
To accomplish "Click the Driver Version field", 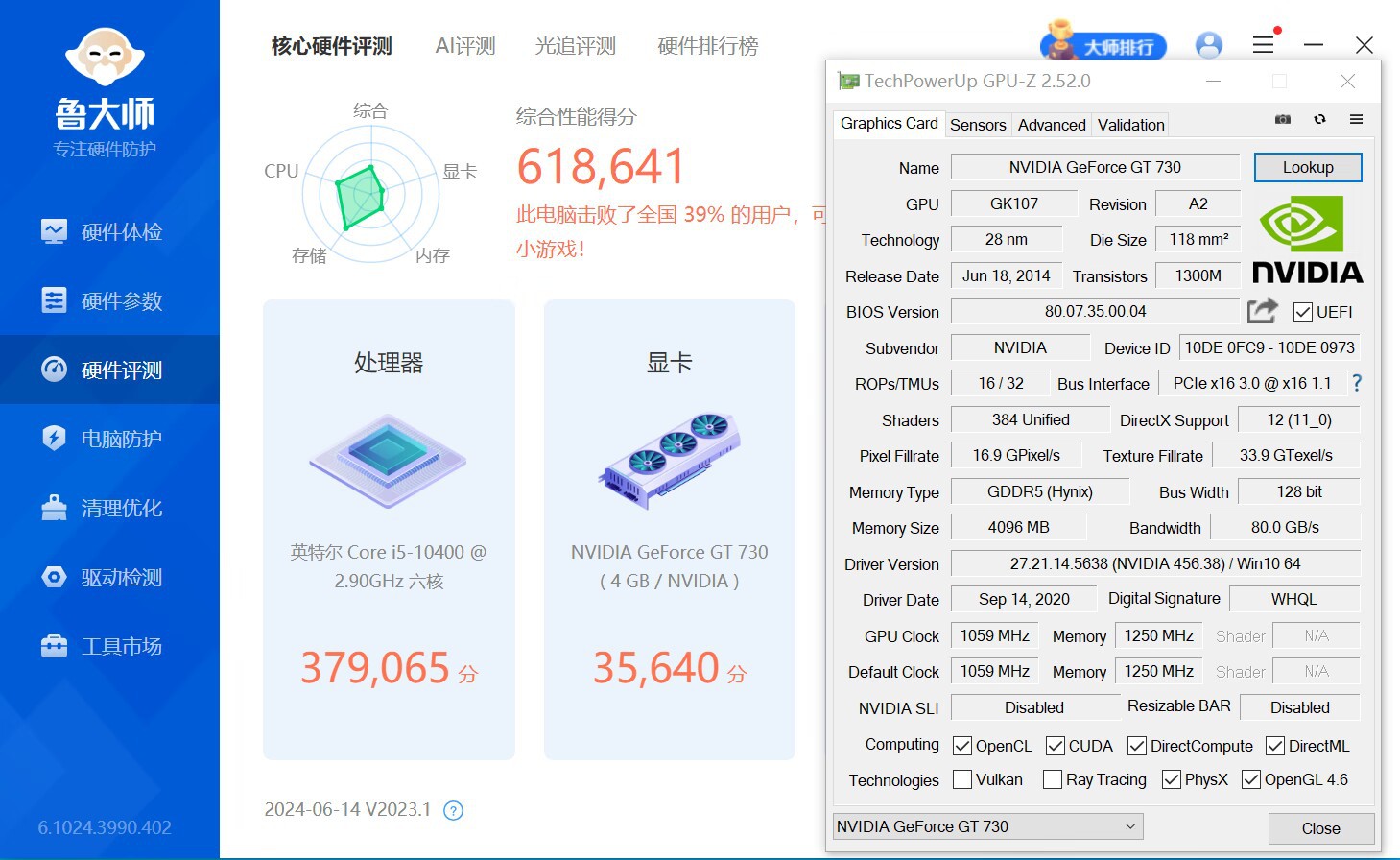I will click(1155, 563).
